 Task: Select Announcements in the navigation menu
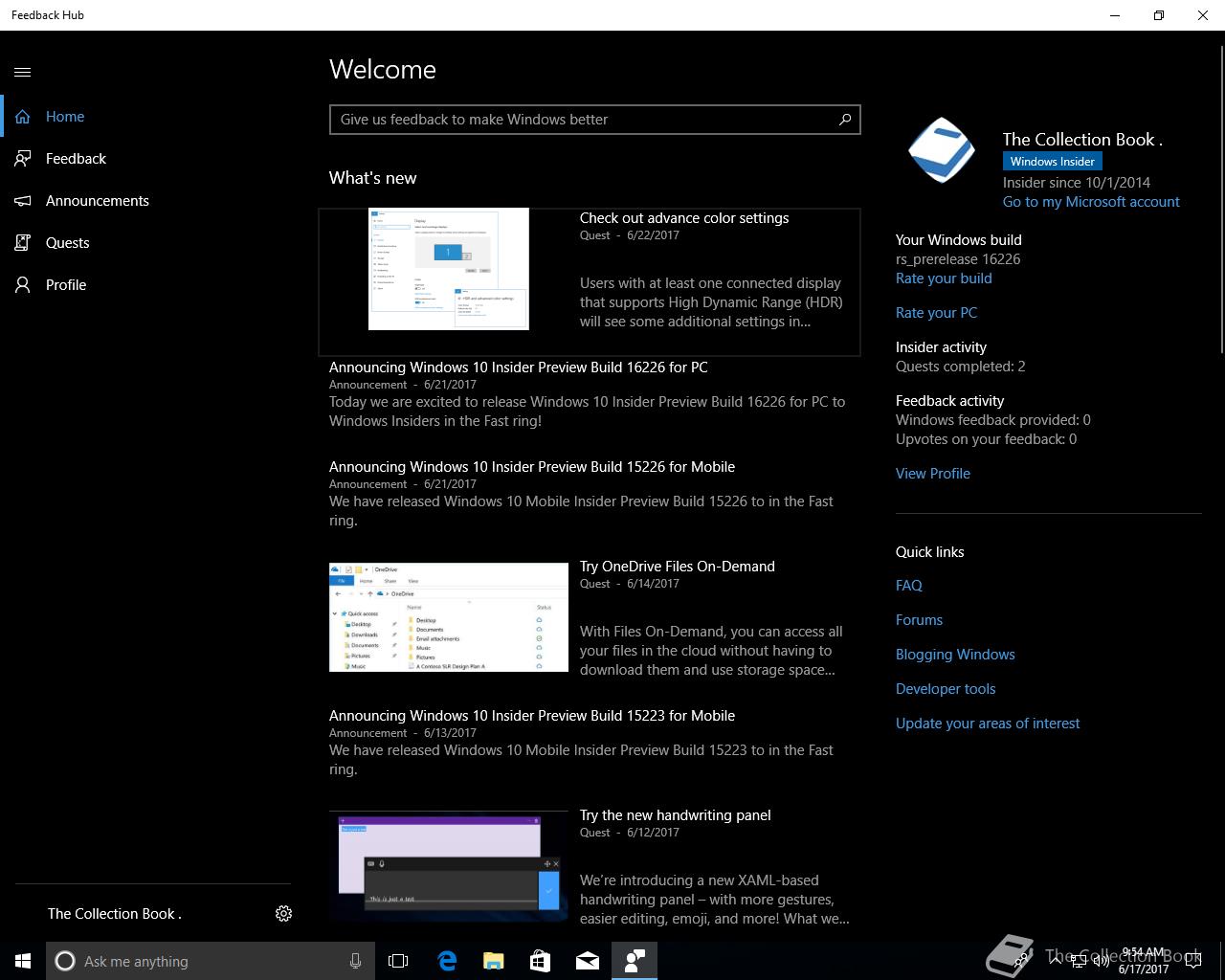tap(98, 201)
